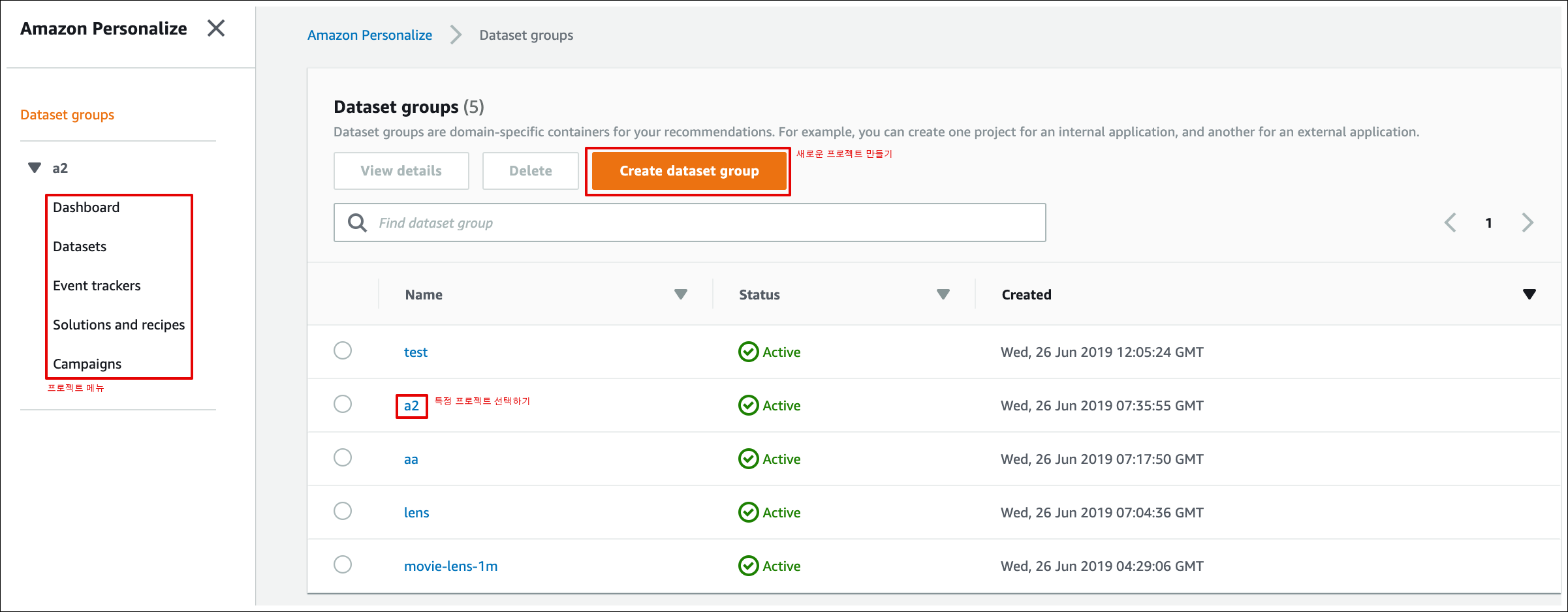
Task: Select the radio button for lens
Action: 343,511
